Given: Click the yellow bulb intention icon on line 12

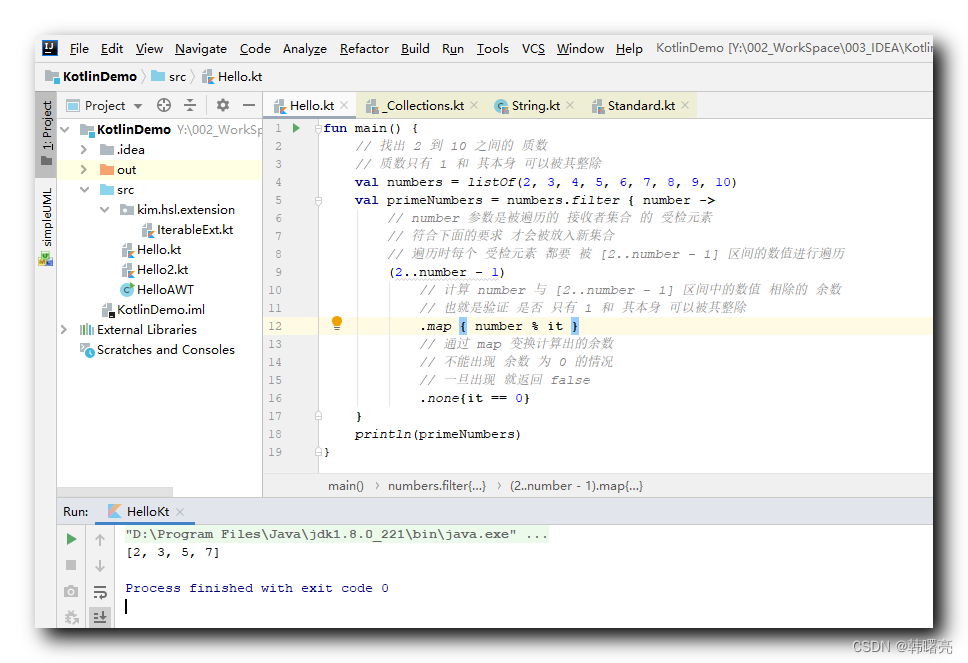Looking at the screenshot, I should point(336,323).
